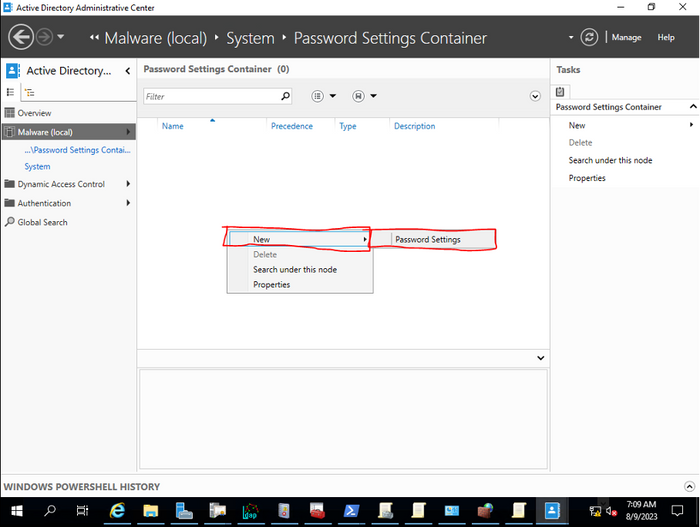Screen dimensions: 700x527
Task: Choose Search under this node in context menu
Action: [x=295, y=269]
